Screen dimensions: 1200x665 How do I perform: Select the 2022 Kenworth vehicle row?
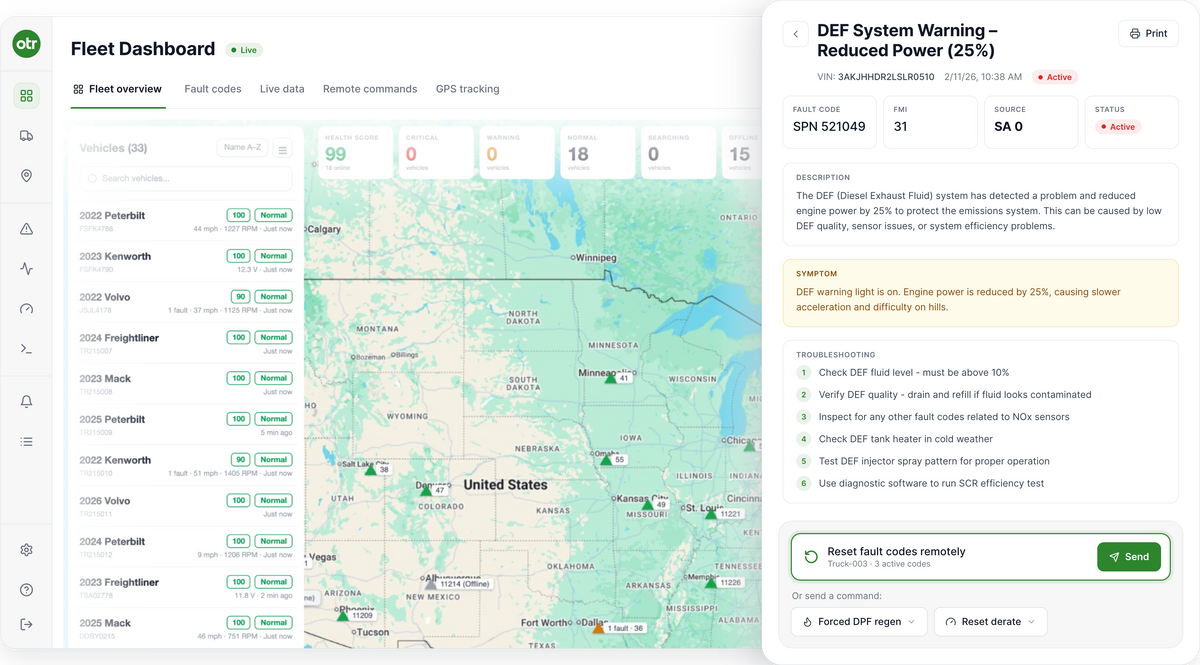pos(186,466)
